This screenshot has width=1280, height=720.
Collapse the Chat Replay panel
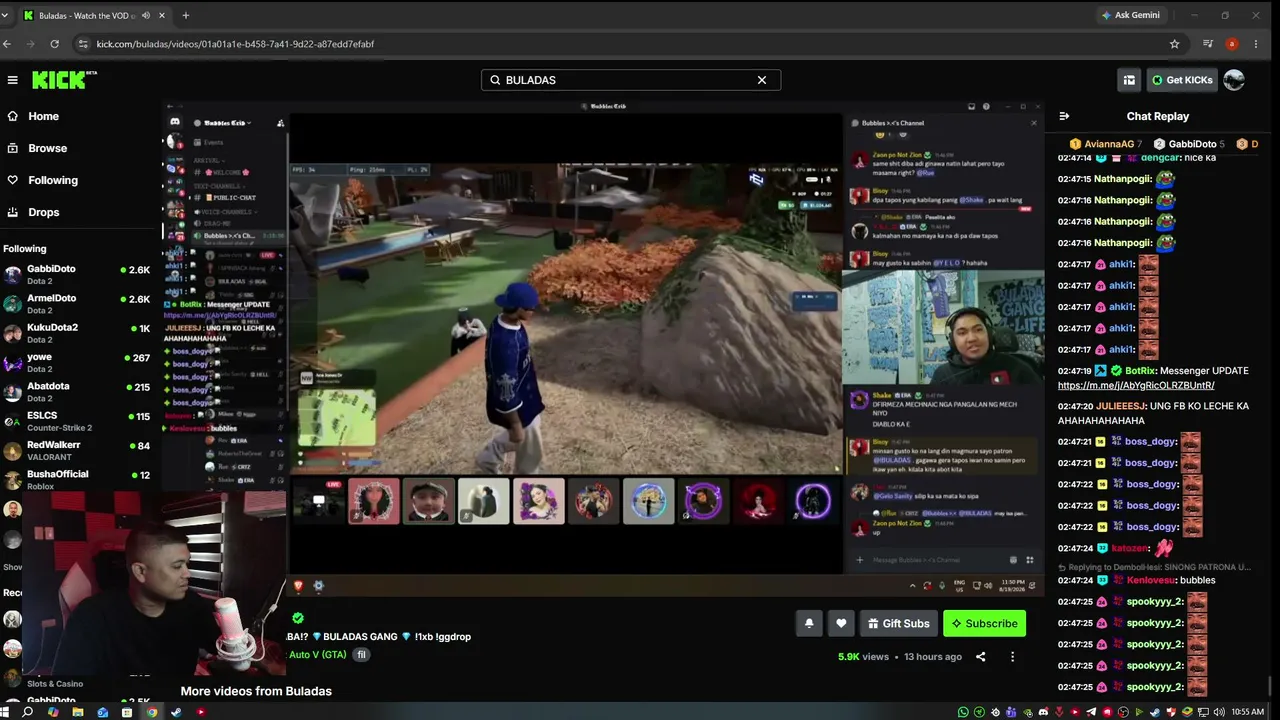coord(1064,116)
